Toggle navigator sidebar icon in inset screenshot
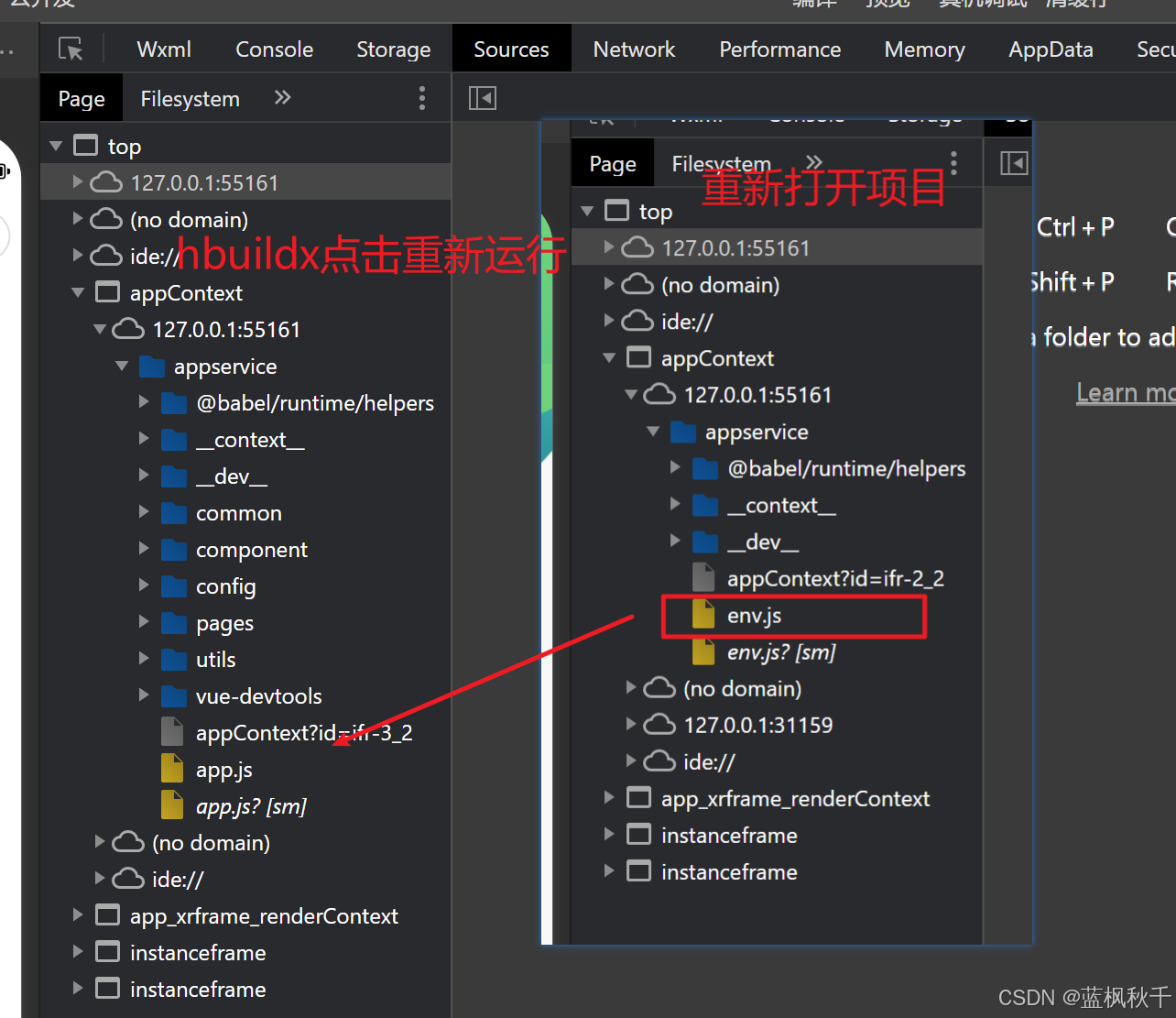Screen dimensions: 1176x1018 (1014, 163)
